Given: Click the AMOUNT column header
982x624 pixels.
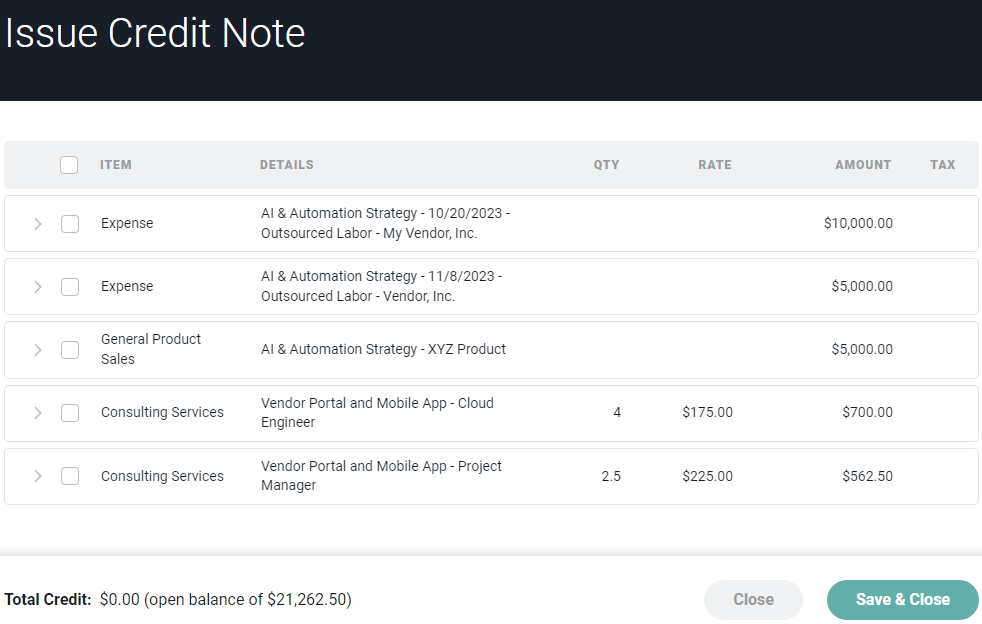Looking at the screenshot, I should pos(863,165).
